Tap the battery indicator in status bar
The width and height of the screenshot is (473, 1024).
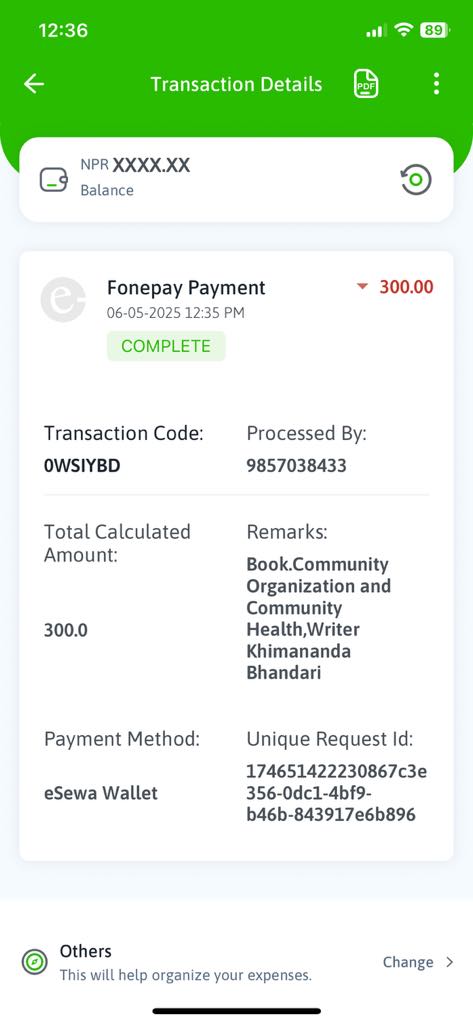(x=434, y=29)
